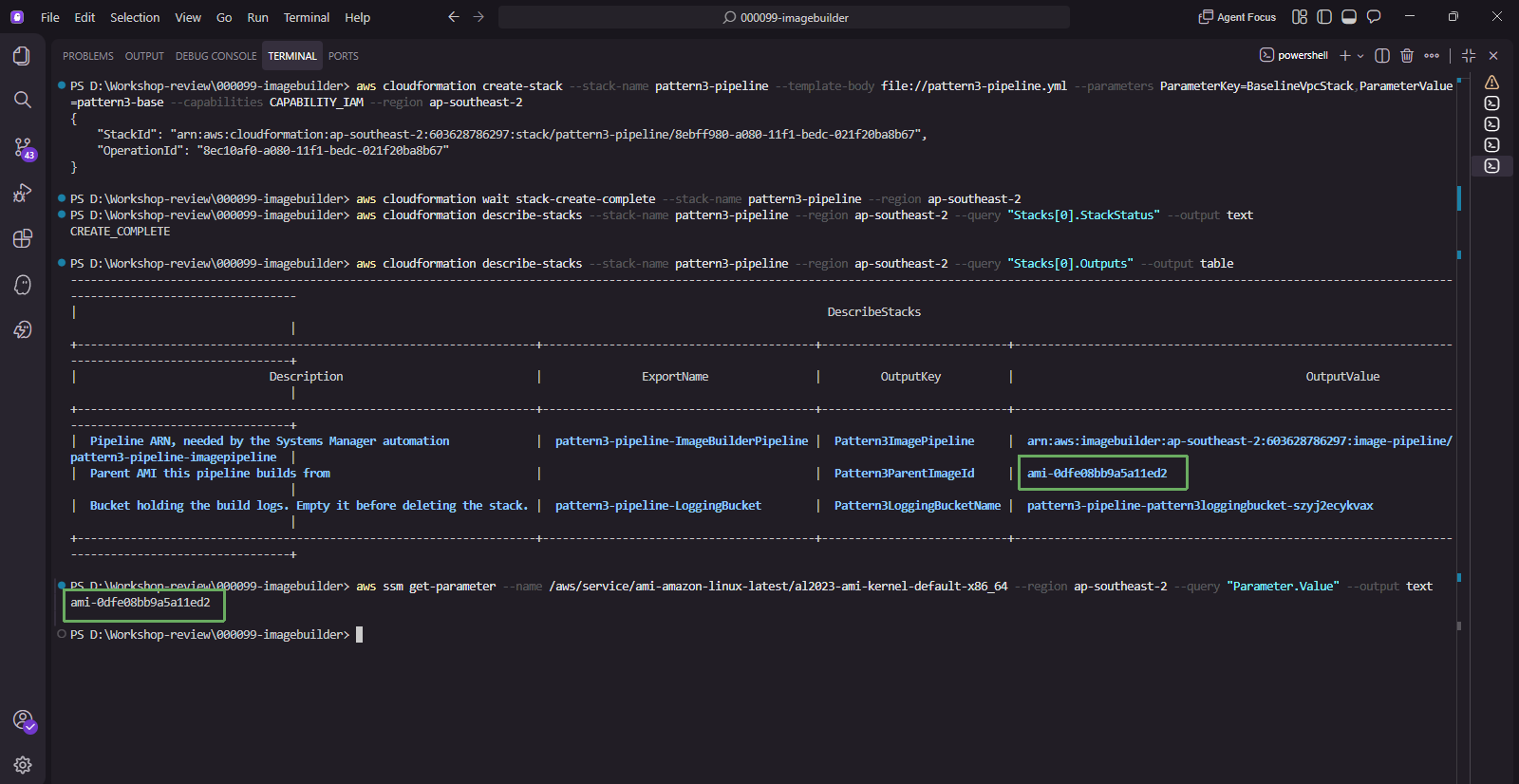Open the View menu

pyautogui.click(x=188, y=17)
